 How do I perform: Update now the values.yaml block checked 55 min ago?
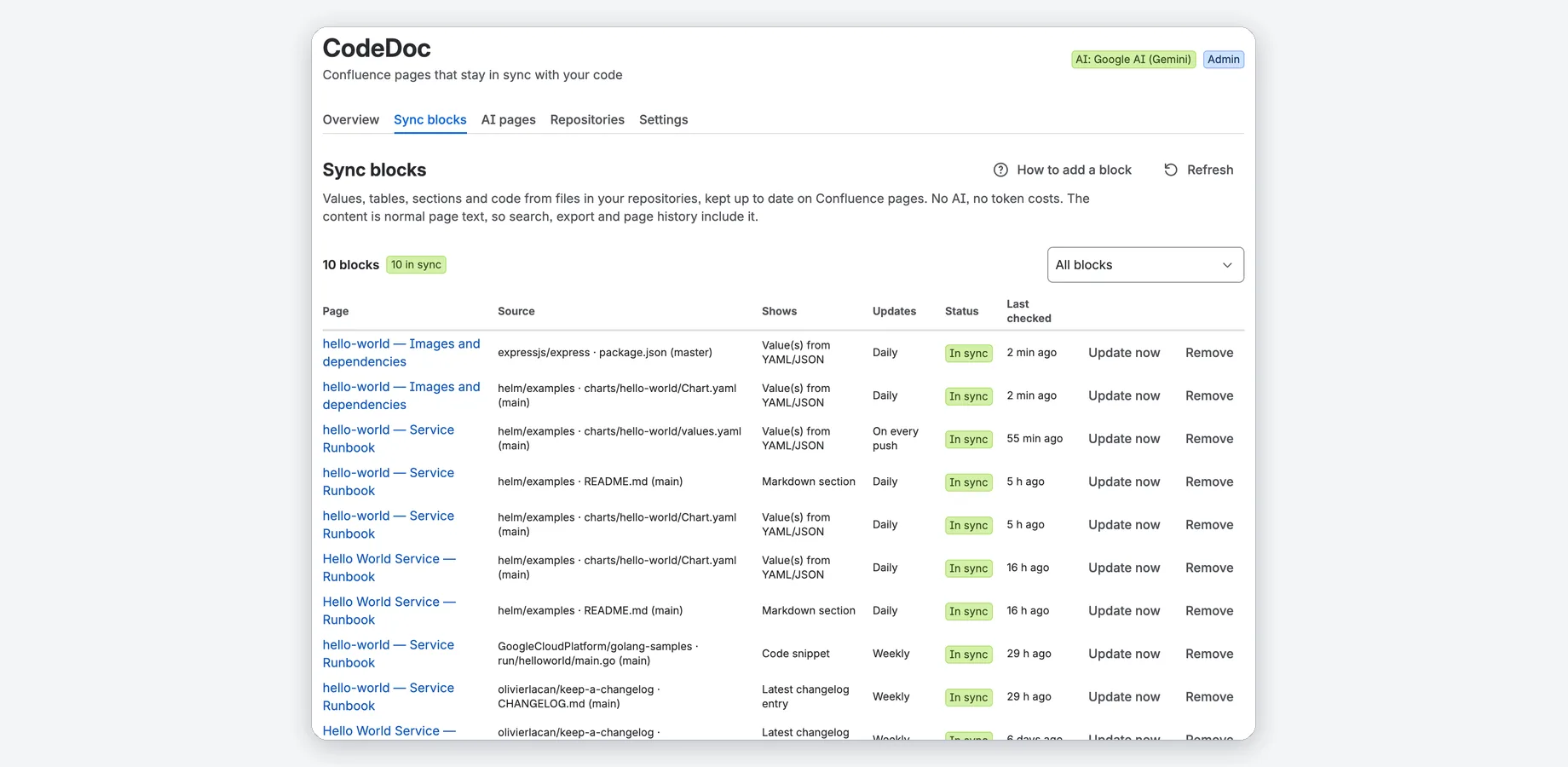pos(1123,439)
